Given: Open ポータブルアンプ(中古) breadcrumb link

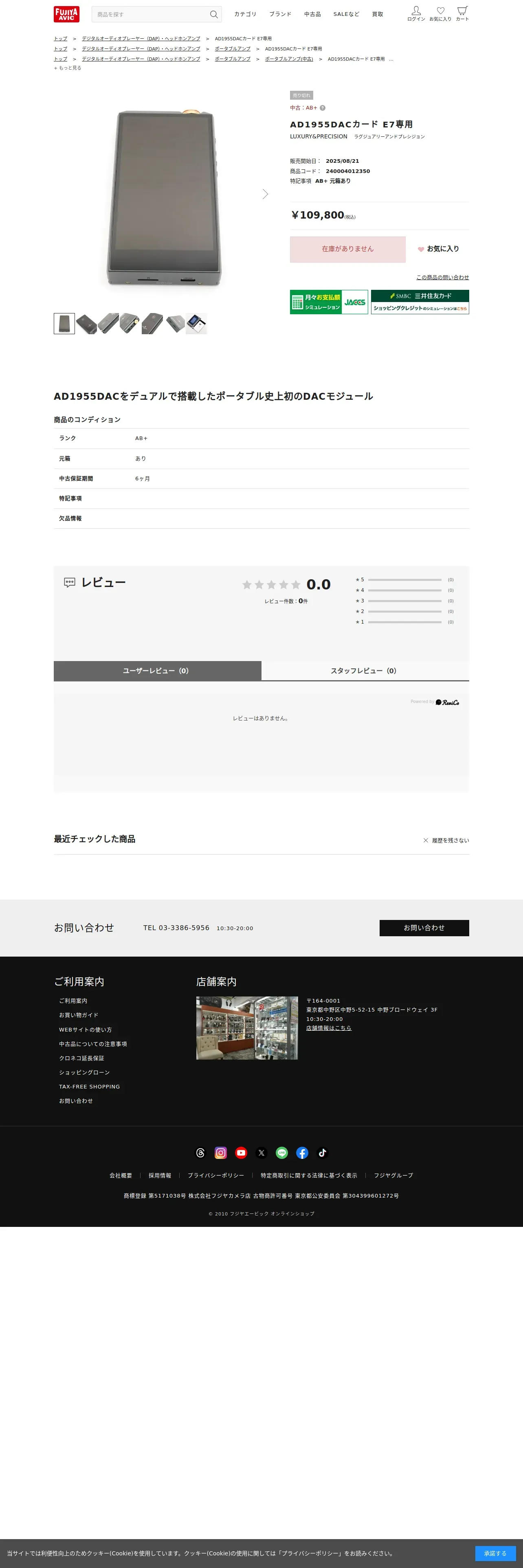Looking at the screenshot, I should 289,59.
